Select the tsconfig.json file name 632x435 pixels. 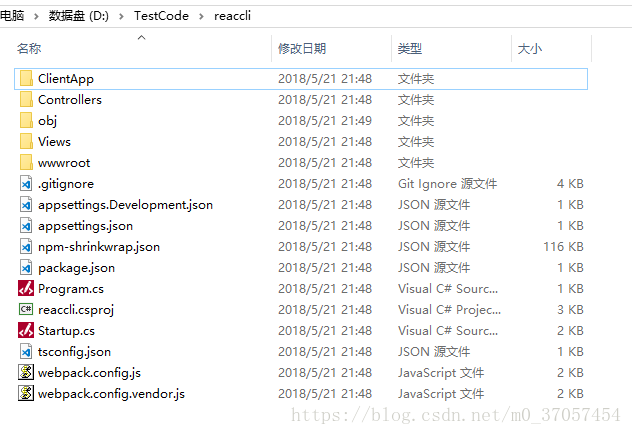pos(74,352)
